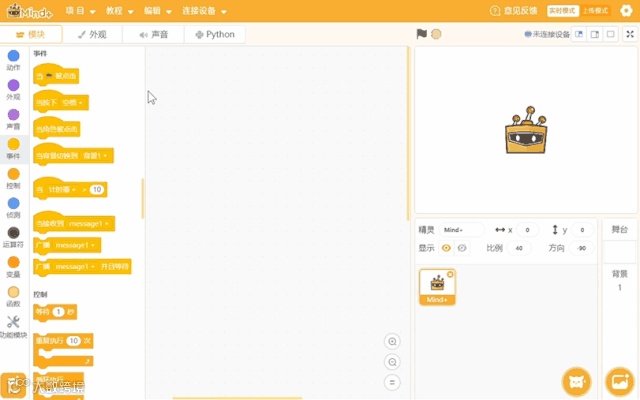Viewport: 640px width, 400px height.
Task: Open 项目 menu
Action: [80, 11]
